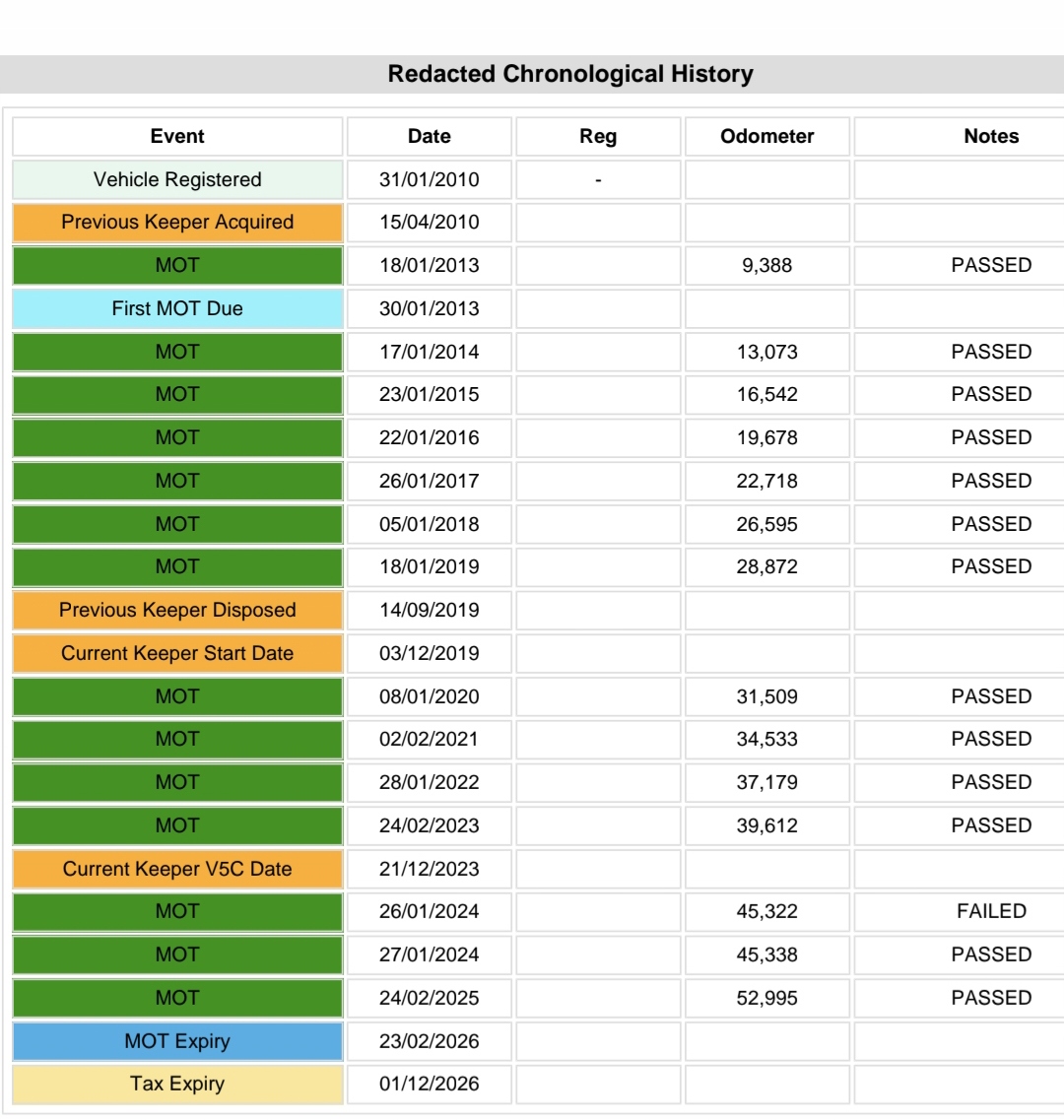Click the yellow Tax Expiry cell
The width and height of the screenshot is (1064, 1120).
coord(177,1084)
